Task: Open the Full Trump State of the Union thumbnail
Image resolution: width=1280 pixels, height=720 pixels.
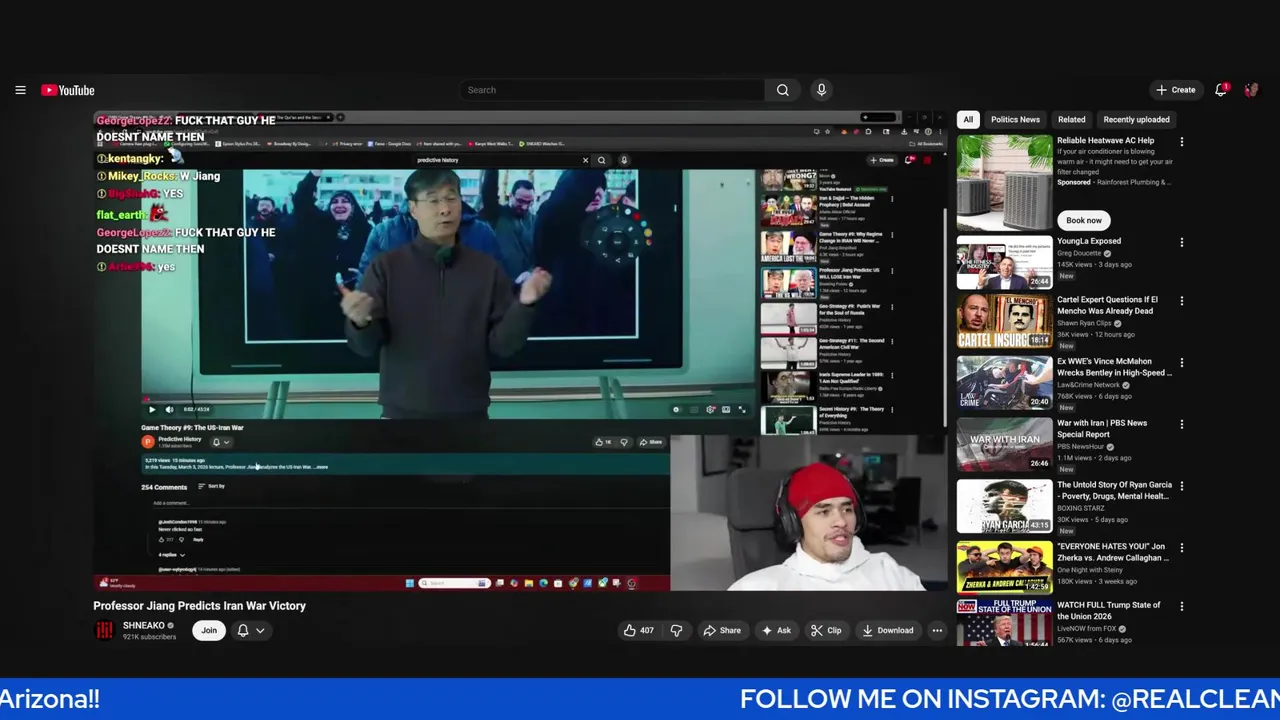Action: point(1004,623)
